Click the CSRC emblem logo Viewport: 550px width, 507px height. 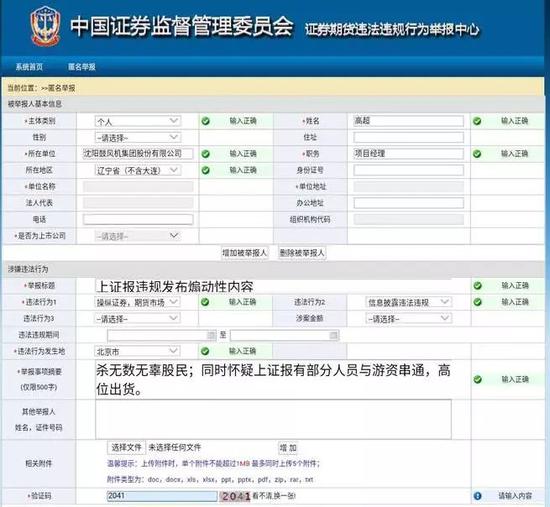coord(45,26)
